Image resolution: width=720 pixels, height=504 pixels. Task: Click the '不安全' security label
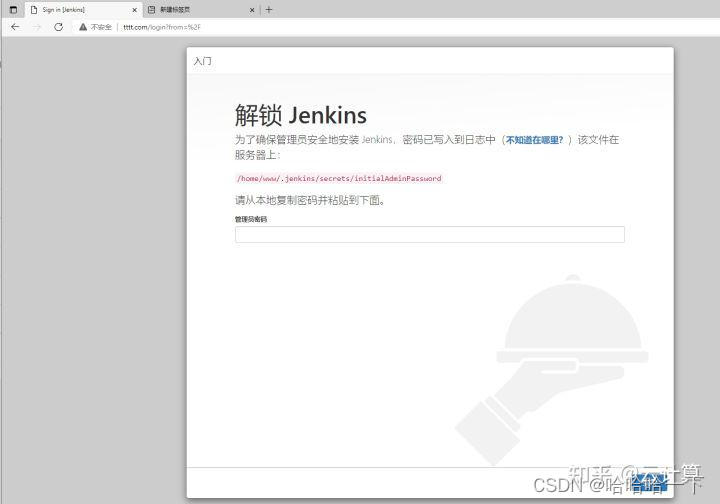101,27
